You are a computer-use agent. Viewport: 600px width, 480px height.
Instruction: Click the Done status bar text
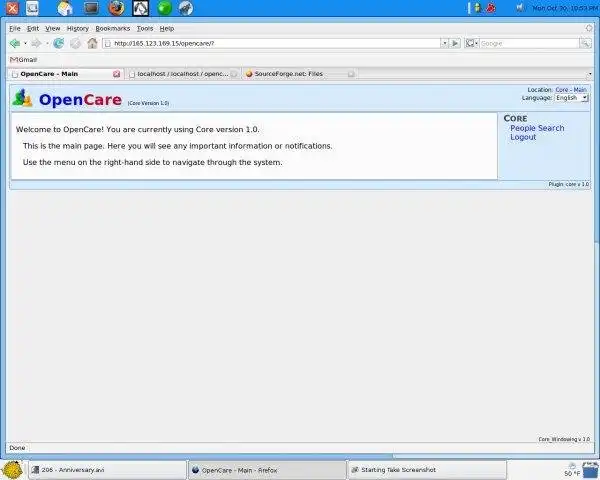click(x=17, y=448)
